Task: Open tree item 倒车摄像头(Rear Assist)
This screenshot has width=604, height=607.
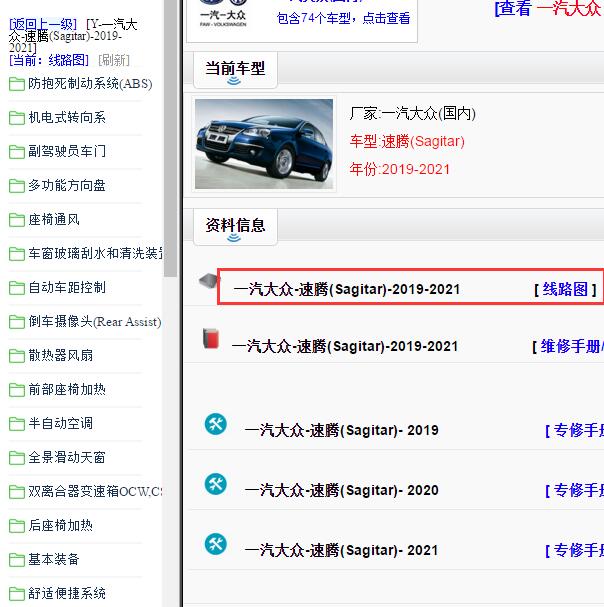Action: pos(95,322)
